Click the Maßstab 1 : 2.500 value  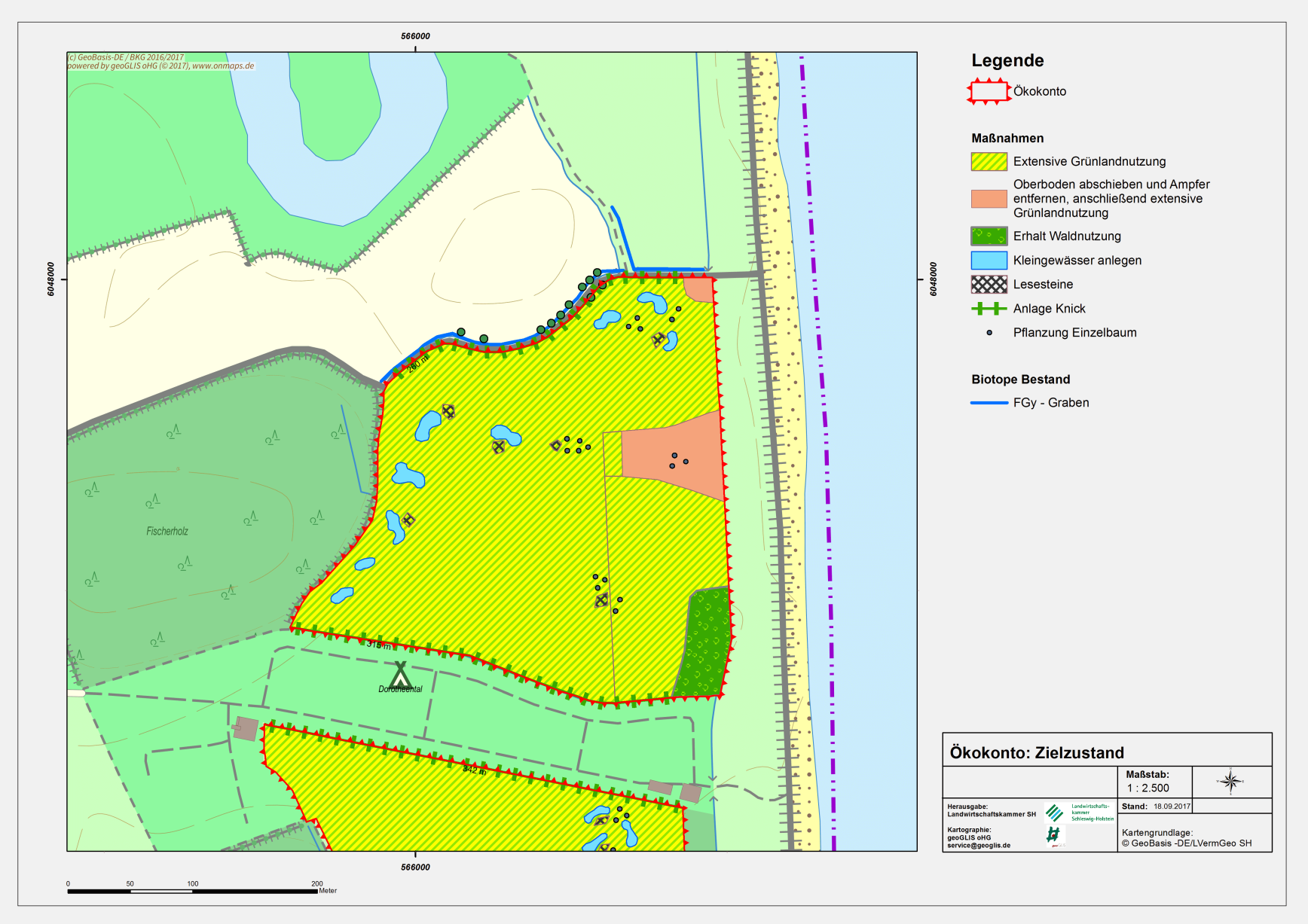coord(1148,788)
